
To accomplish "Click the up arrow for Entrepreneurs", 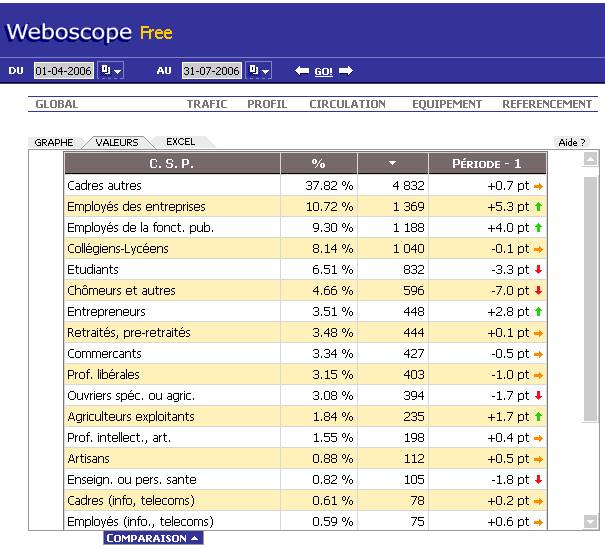I will [539, 311].
